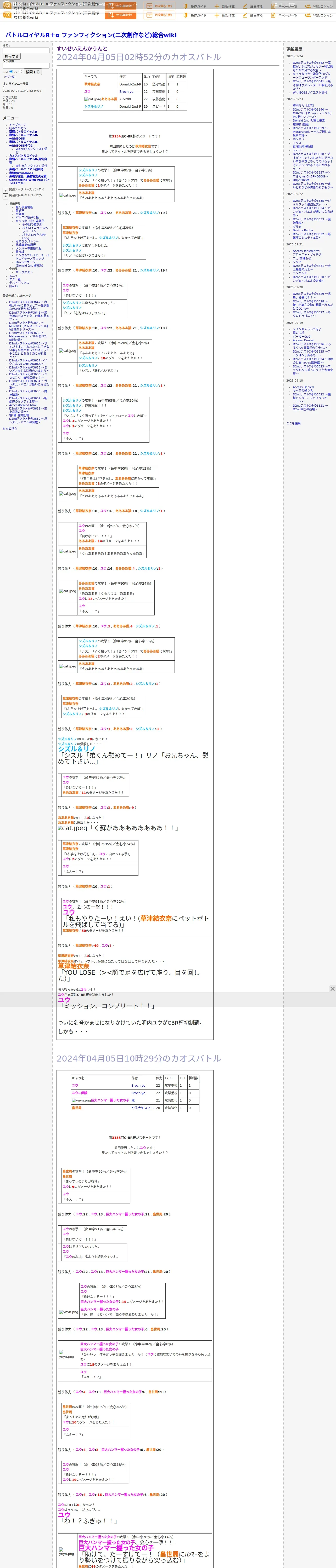Open the heading 2024年04月05日02時52分のカオスバトル
The image size is (336, 1568).
click(139, 57)
